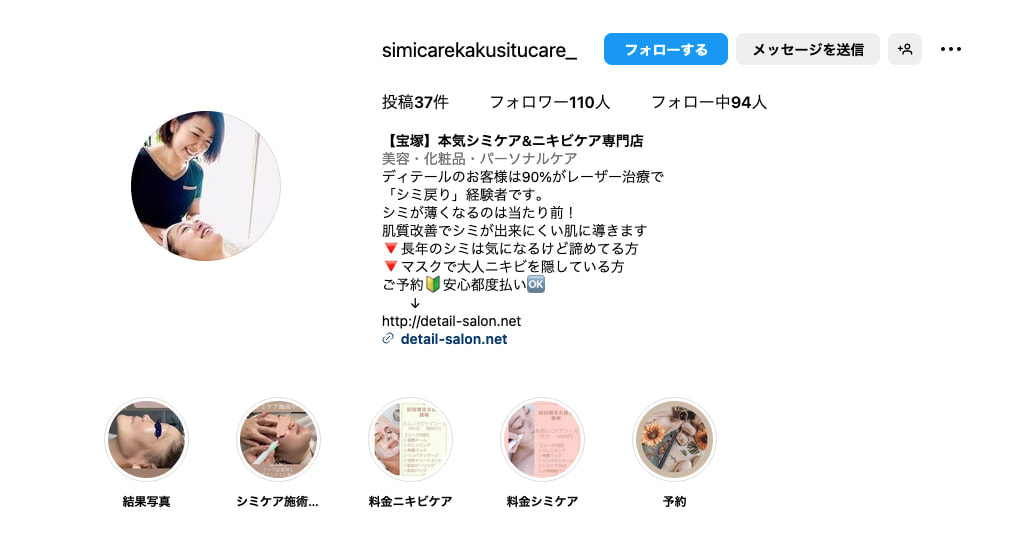Click the 美容・化粧品・パーソナルケア category text
The width and height of the screenshot is (1032, 539).
[x=479, y=159]
